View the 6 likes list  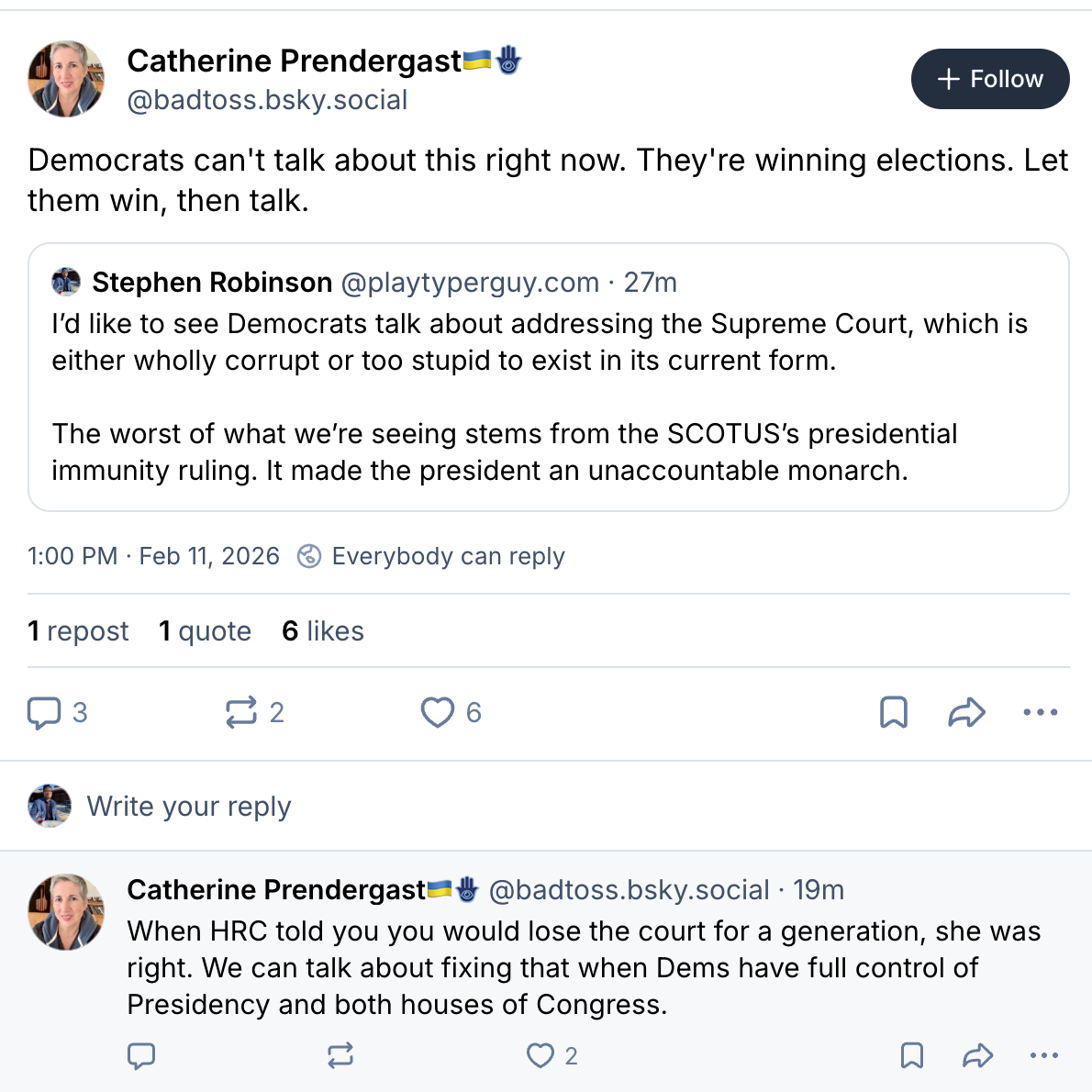coord(323,631)
